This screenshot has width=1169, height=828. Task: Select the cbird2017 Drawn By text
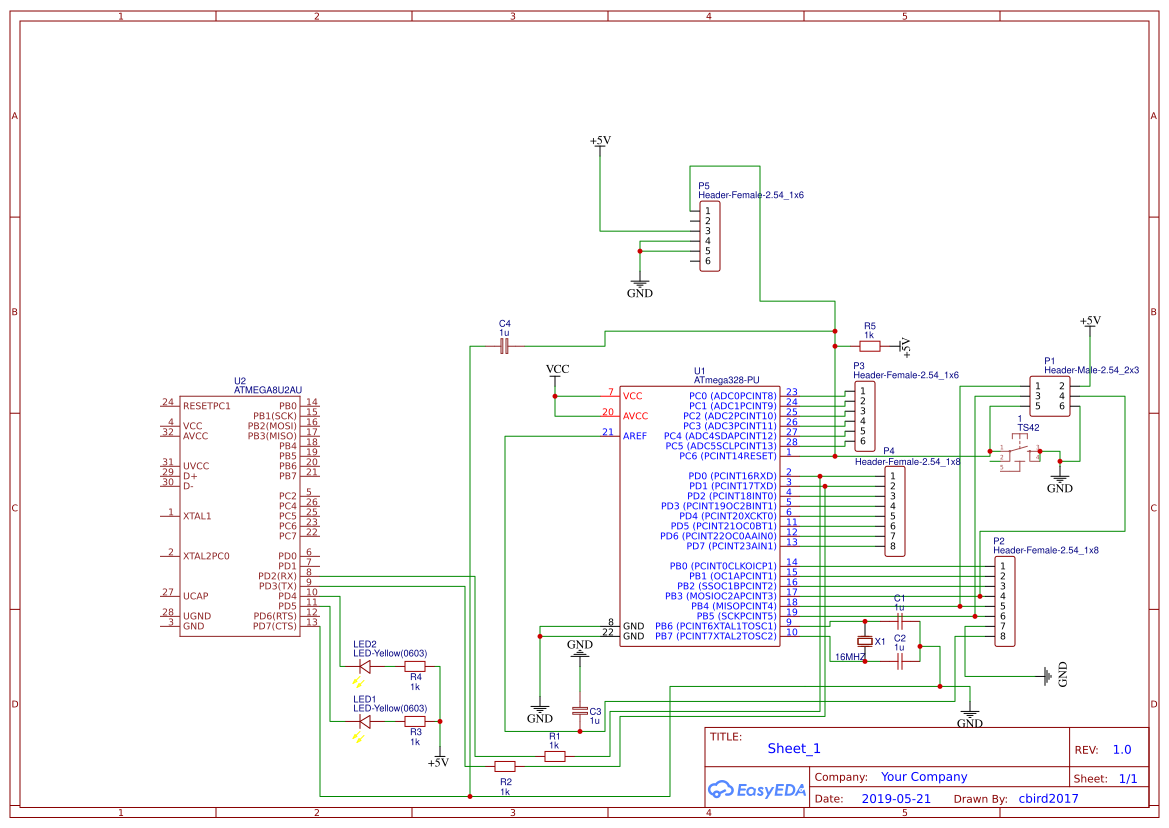[1049, 798]
